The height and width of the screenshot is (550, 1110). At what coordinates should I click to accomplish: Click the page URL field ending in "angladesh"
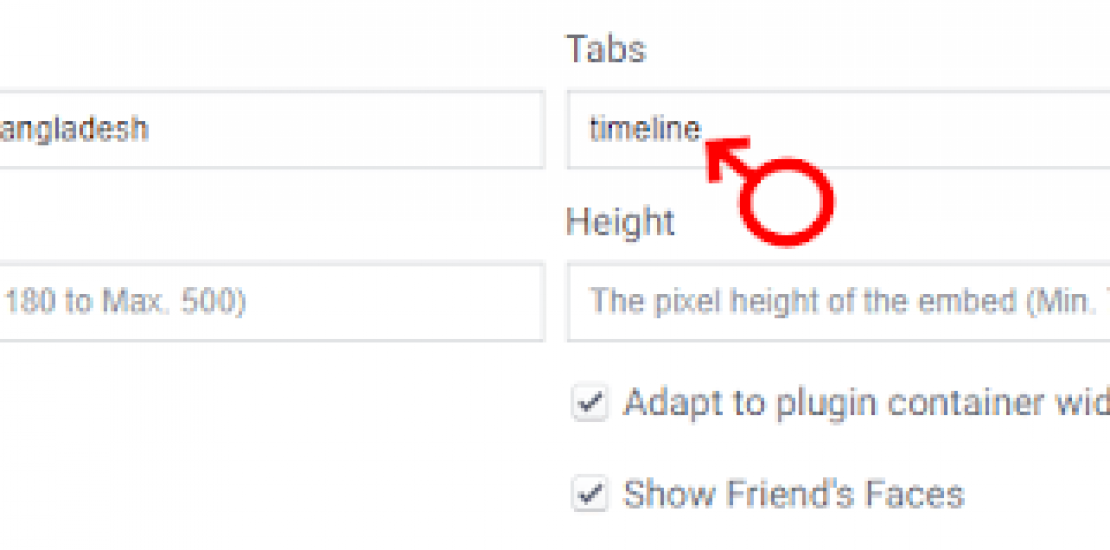coord(270,130)
